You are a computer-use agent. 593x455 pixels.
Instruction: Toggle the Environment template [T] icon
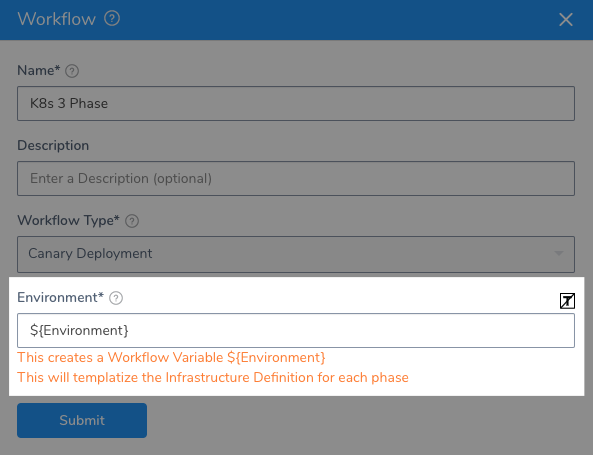coord(567,301)
